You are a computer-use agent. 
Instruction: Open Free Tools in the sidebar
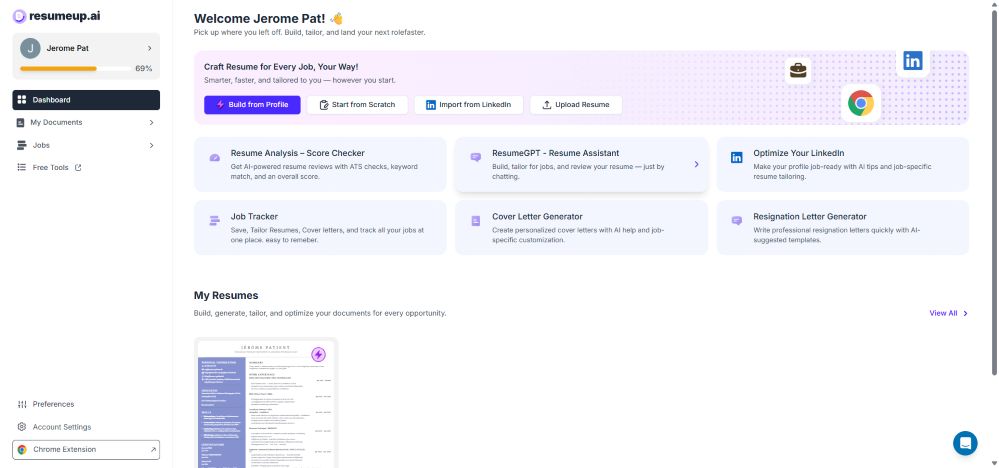(50, 168)
